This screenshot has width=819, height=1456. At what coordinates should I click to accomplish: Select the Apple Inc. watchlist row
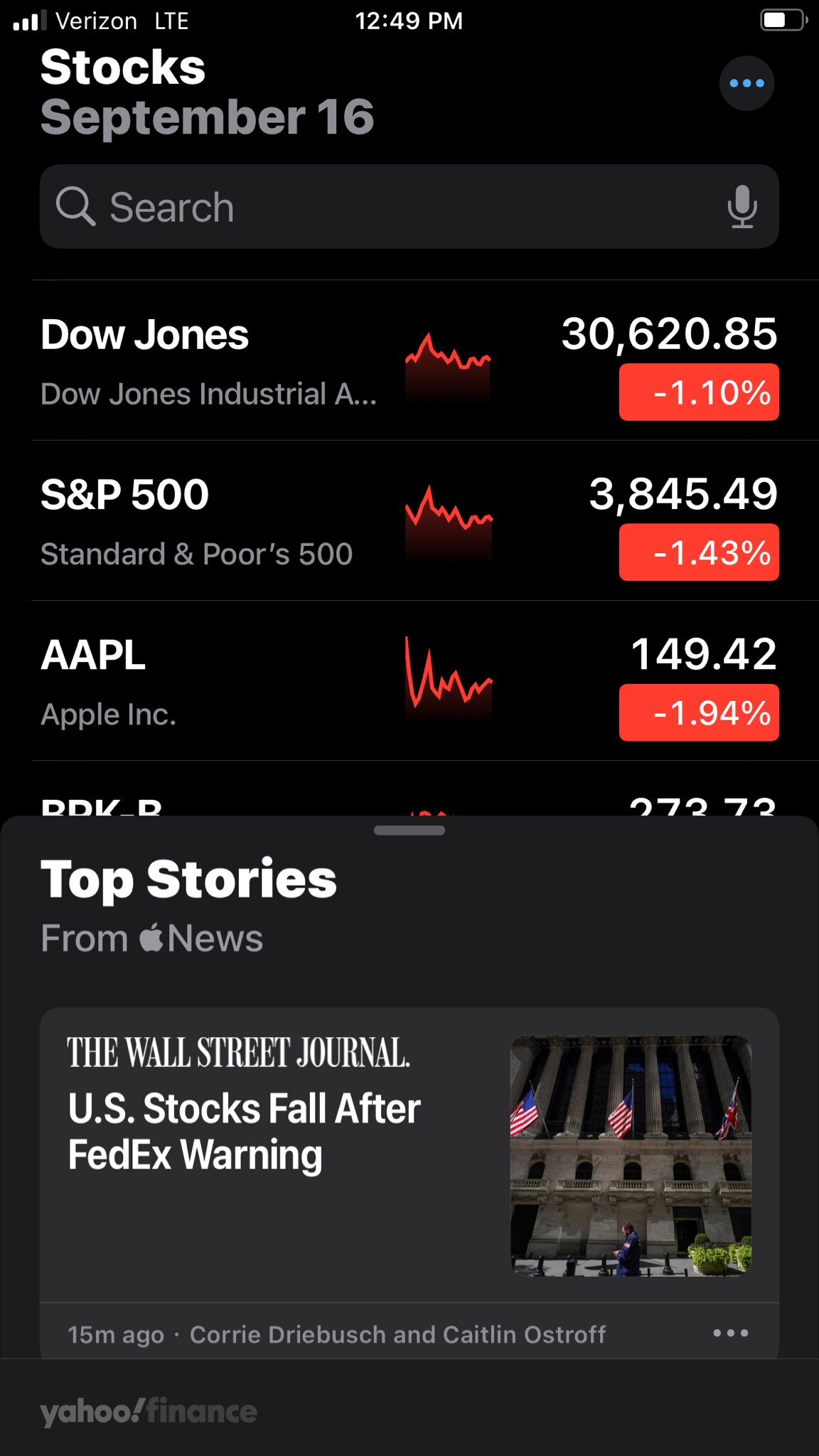[x=213, y=681]
